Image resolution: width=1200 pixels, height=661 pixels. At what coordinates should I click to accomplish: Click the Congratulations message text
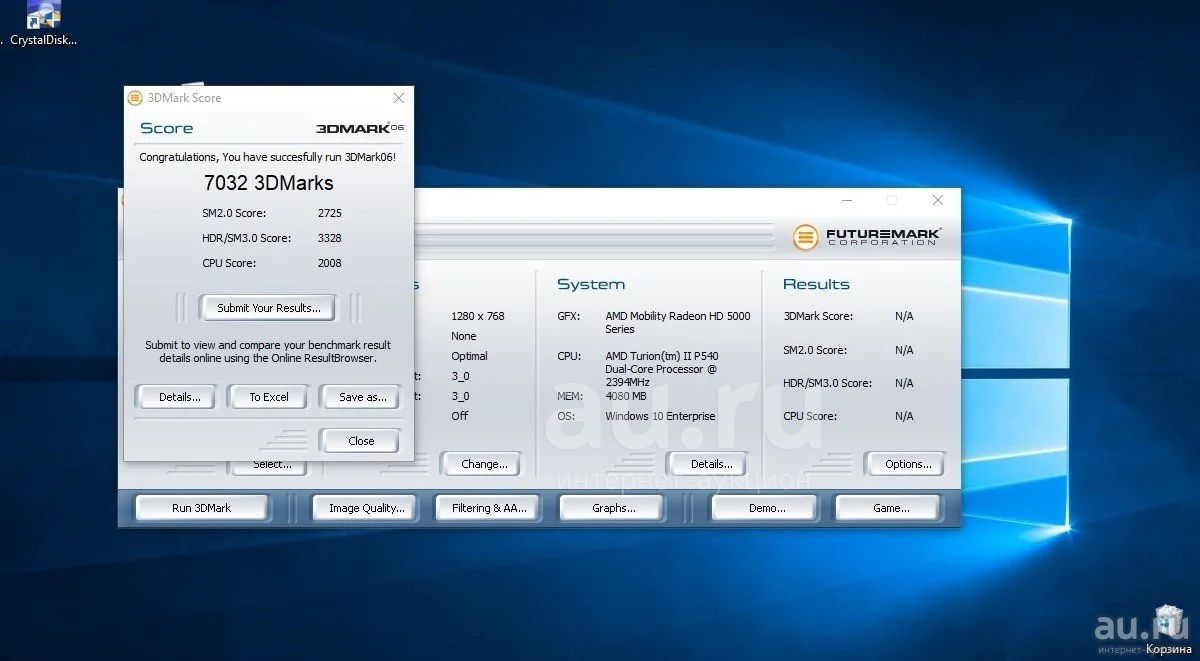tap(268, 157)
